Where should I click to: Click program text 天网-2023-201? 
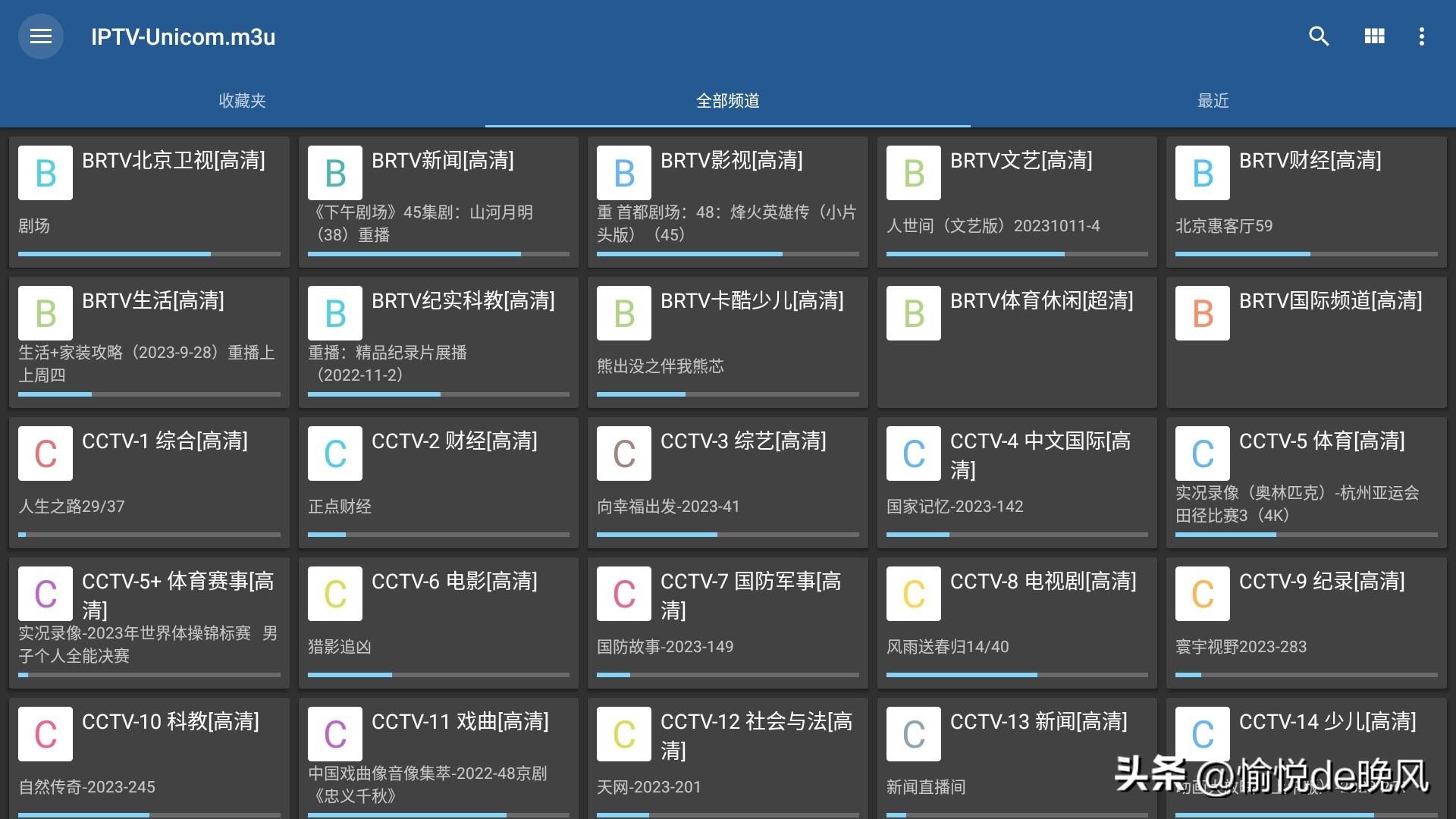coord(649,787)
